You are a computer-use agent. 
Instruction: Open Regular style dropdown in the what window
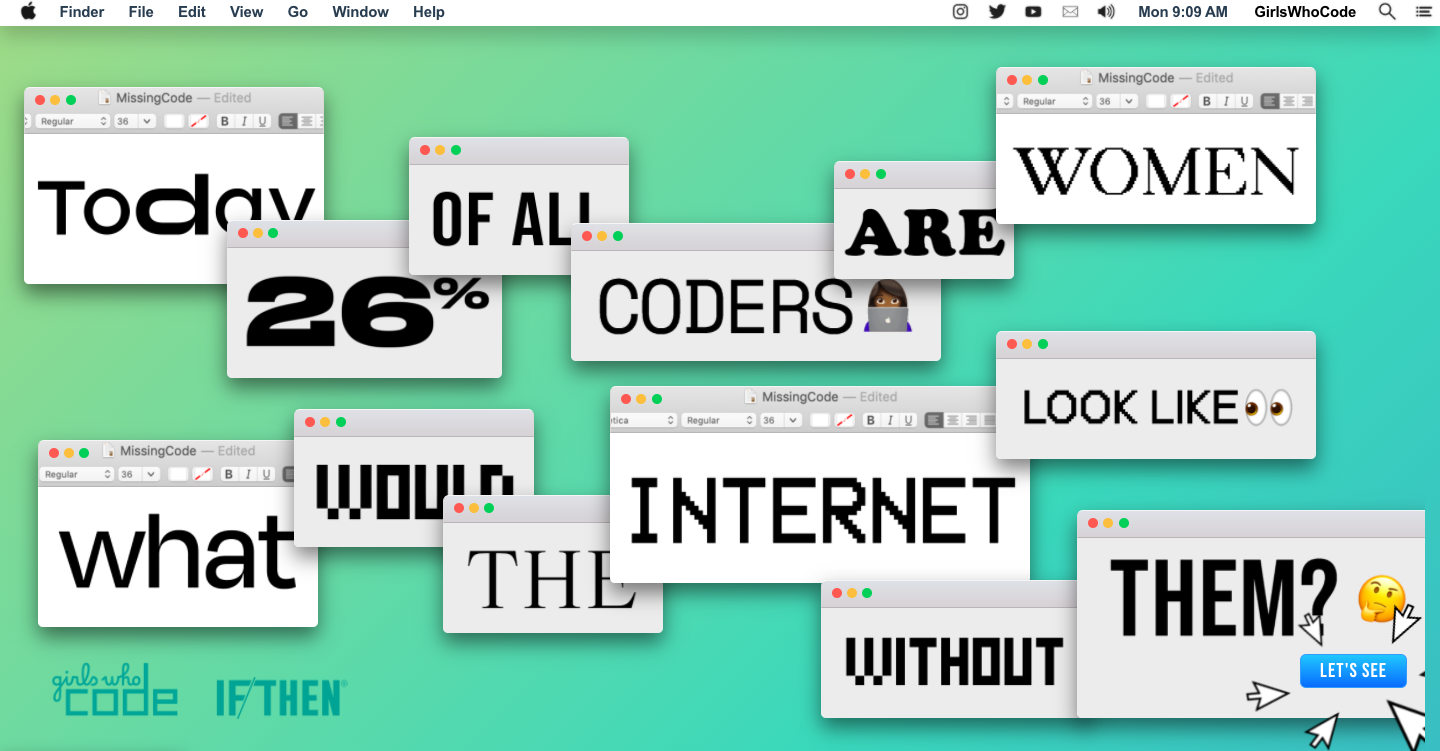pyautogui.click(x=75, y=474)
